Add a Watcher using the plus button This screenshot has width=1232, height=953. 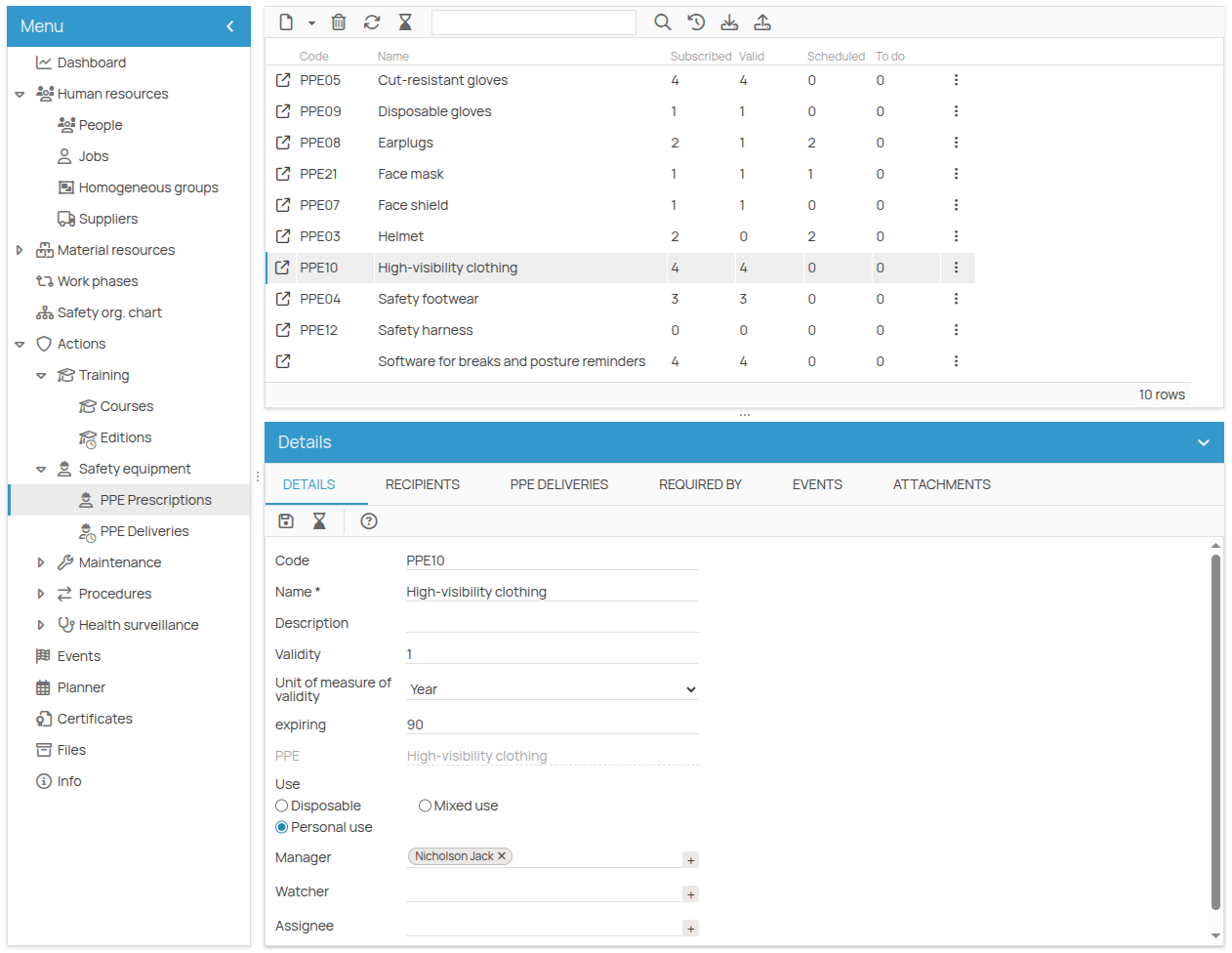click(691, 893)
